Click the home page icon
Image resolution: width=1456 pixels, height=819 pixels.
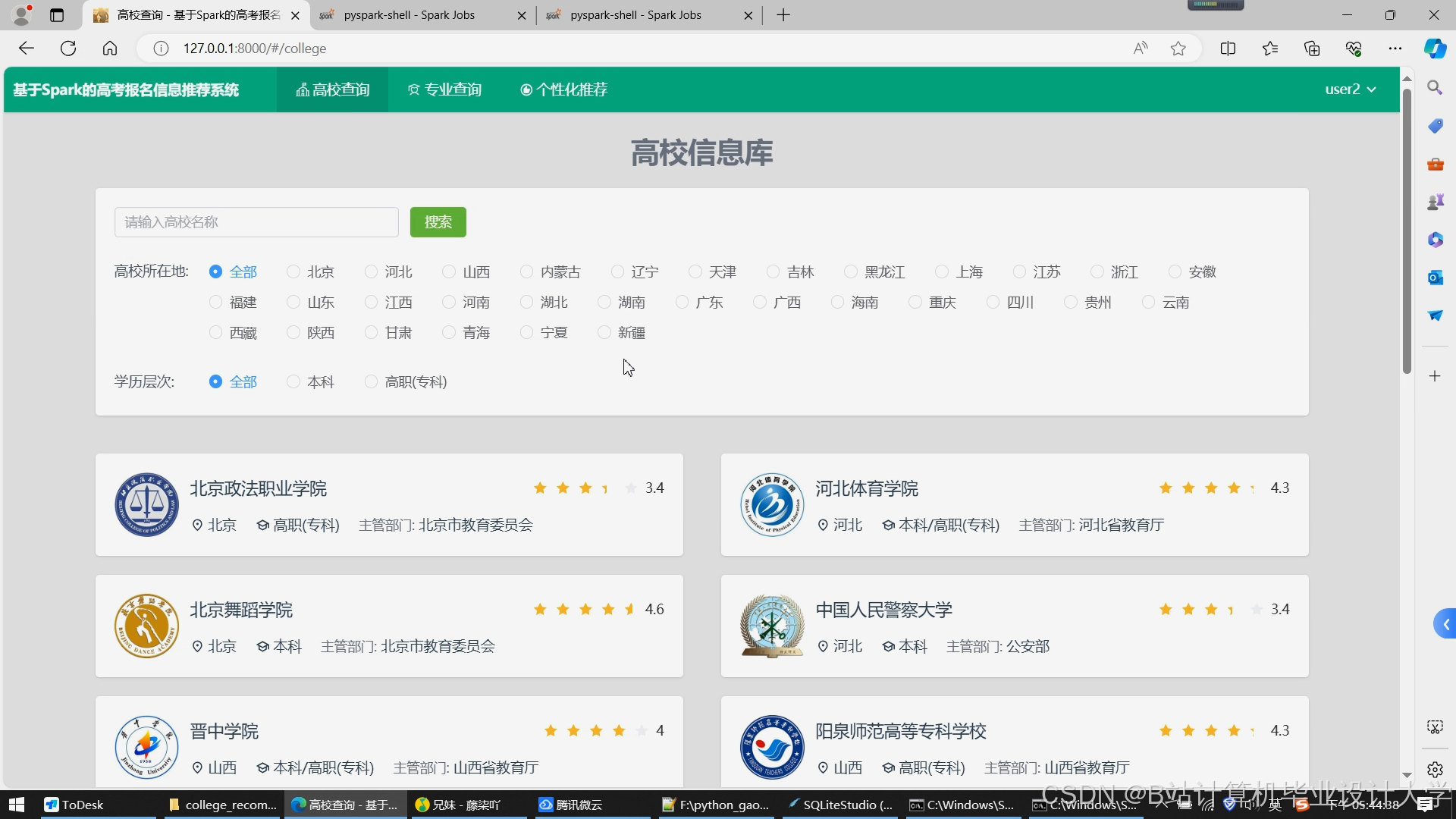[110, 49]
